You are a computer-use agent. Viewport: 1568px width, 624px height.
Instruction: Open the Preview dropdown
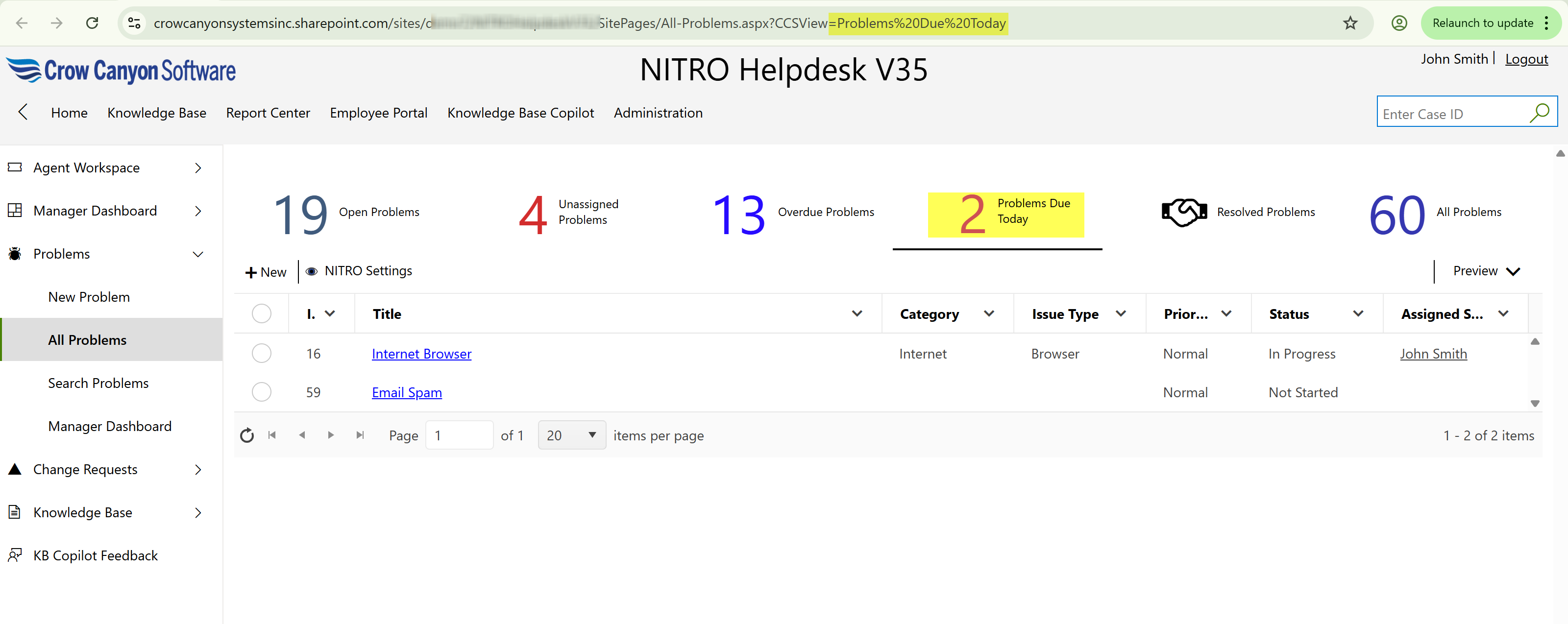[x=1485, y=271]
